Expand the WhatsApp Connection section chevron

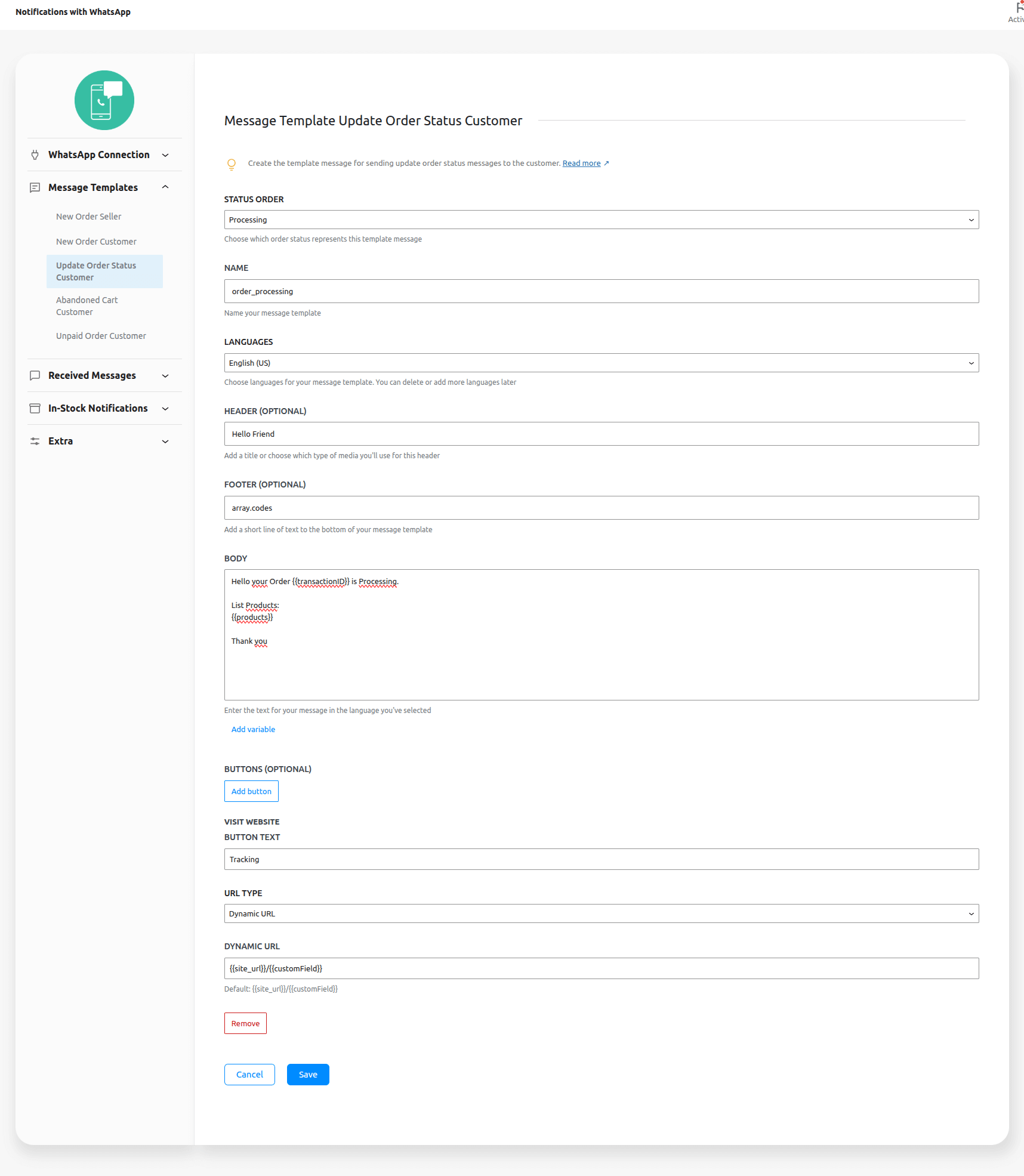pos(165,155)
